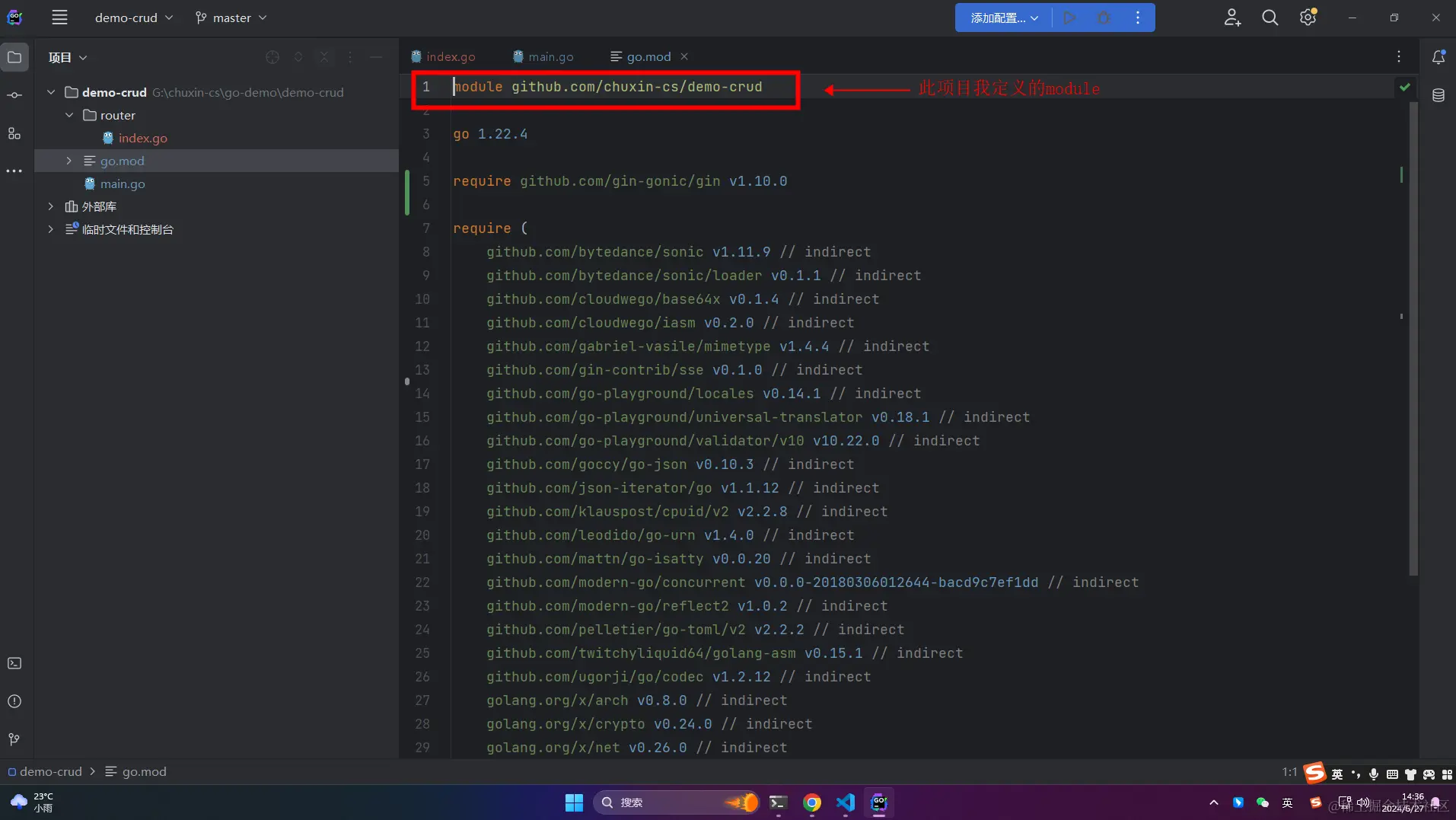Switch to main.go tab
Viewport: 1456px width, 820px height.
click(543, 56)
